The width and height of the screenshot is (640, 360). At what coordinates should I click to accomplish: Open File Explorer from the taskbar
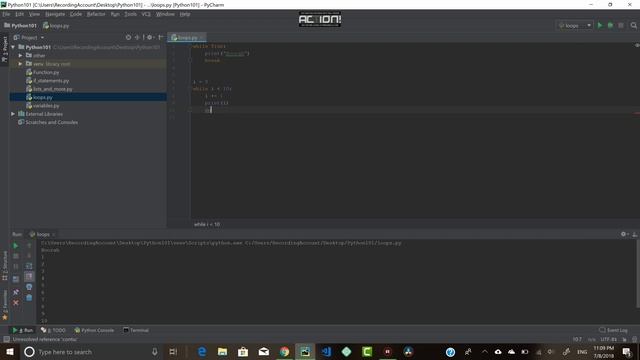tap(222, 351)
